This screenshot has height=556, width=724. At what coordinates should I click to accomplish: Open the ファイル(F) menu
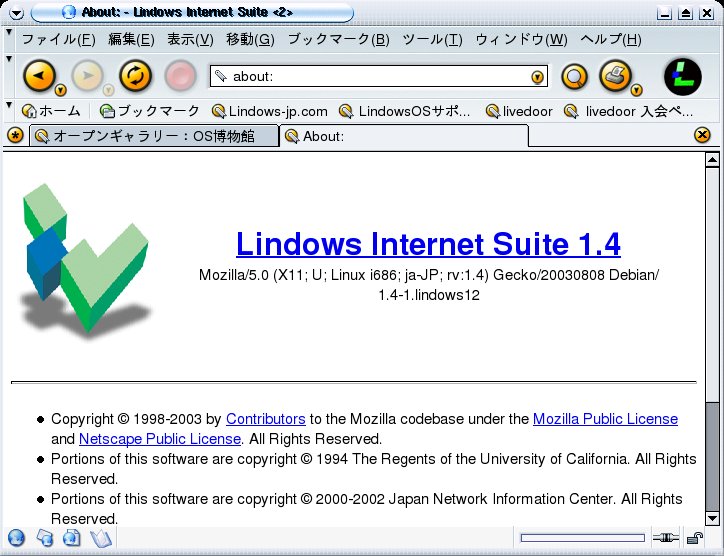click(x=59, y=40)
